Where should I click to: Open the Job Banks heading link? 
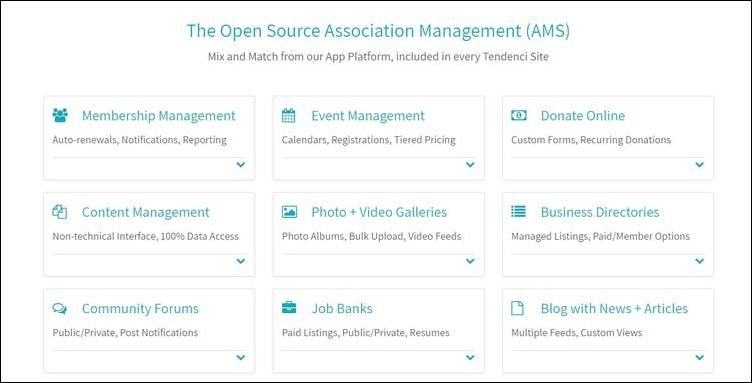(342, 309)
